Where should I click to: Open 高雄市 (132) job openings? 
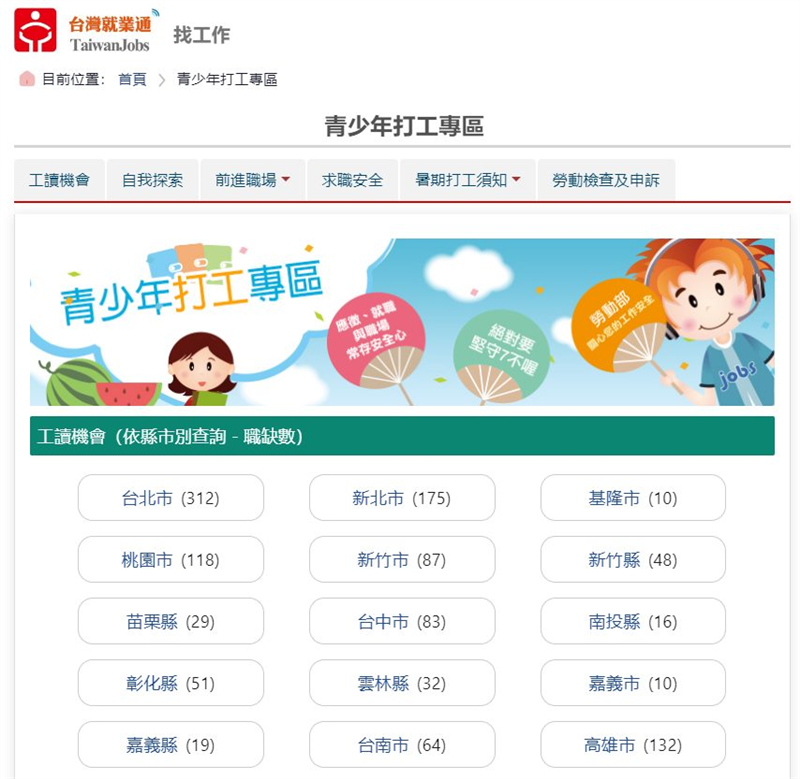[633, 745]
